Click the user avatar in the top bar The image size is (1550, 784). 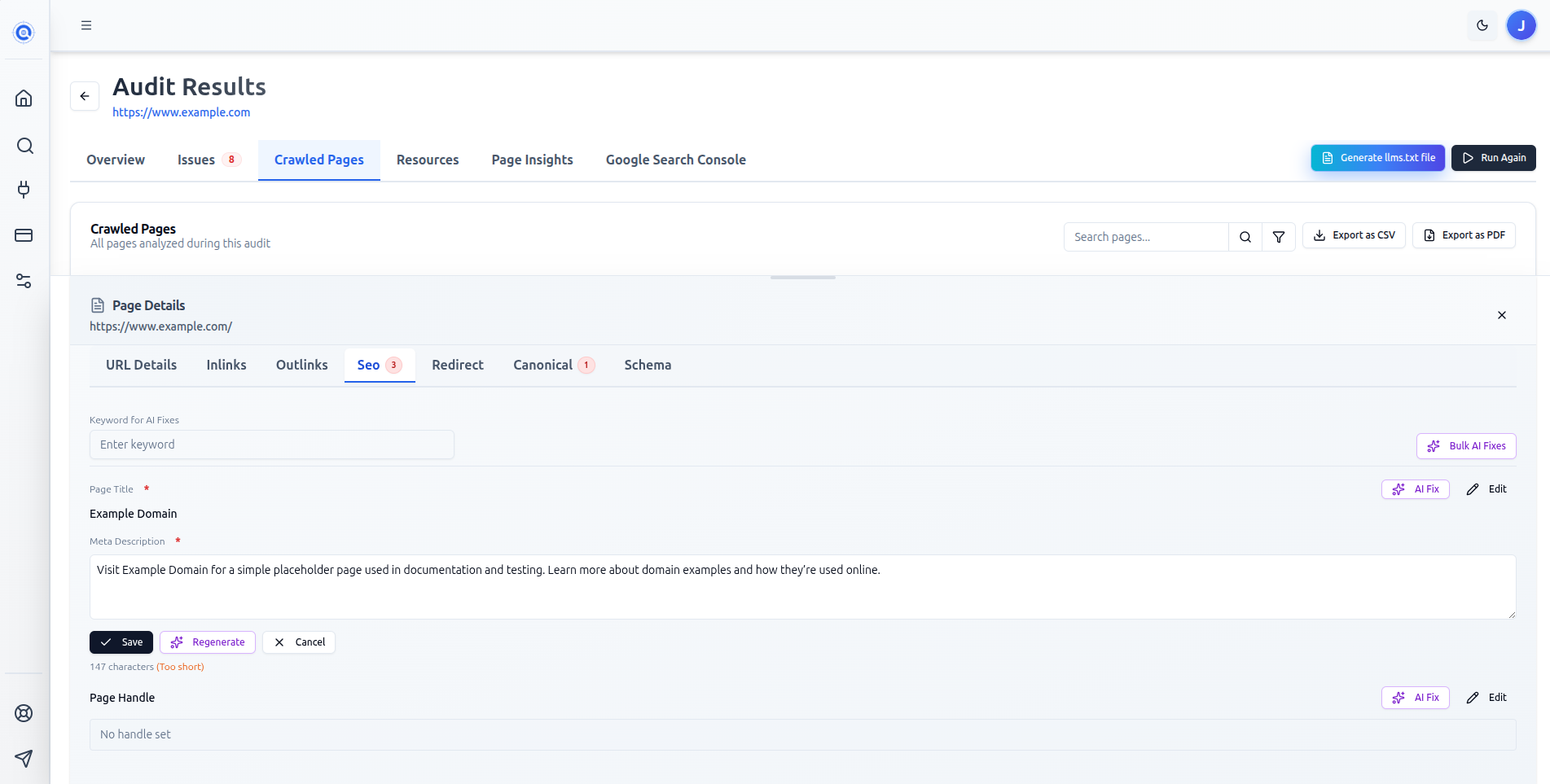[1521, 25]
